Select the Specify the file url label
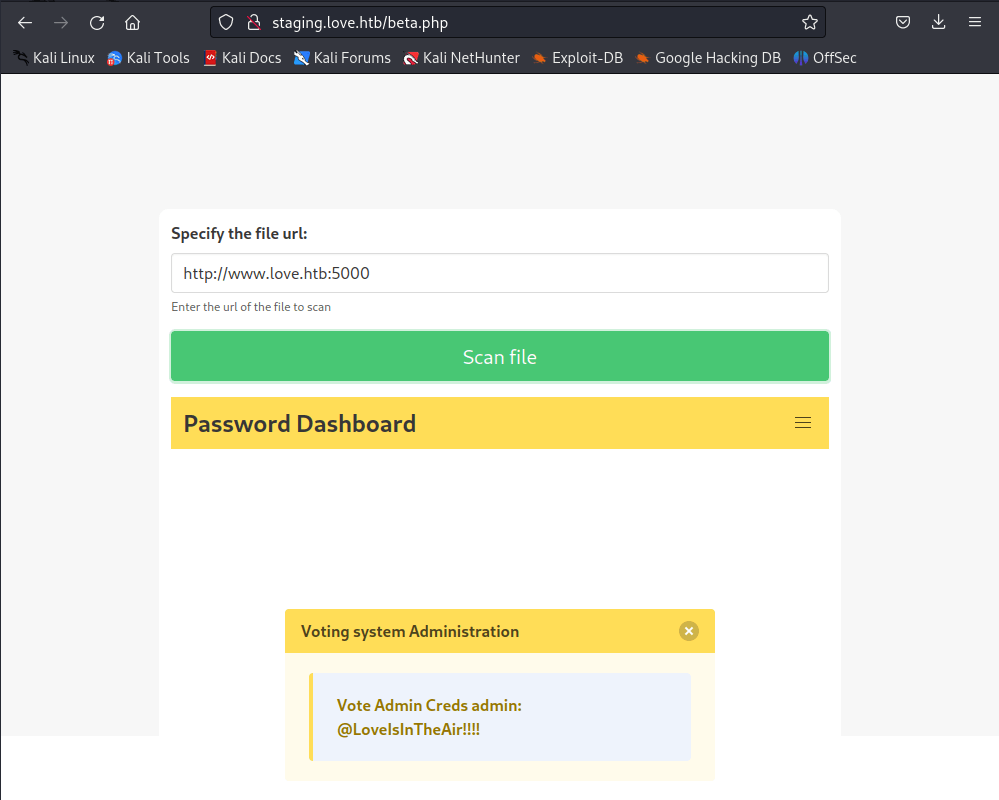Image resolution: width=999 pixels, height=800 pixels. coord(239,234)
